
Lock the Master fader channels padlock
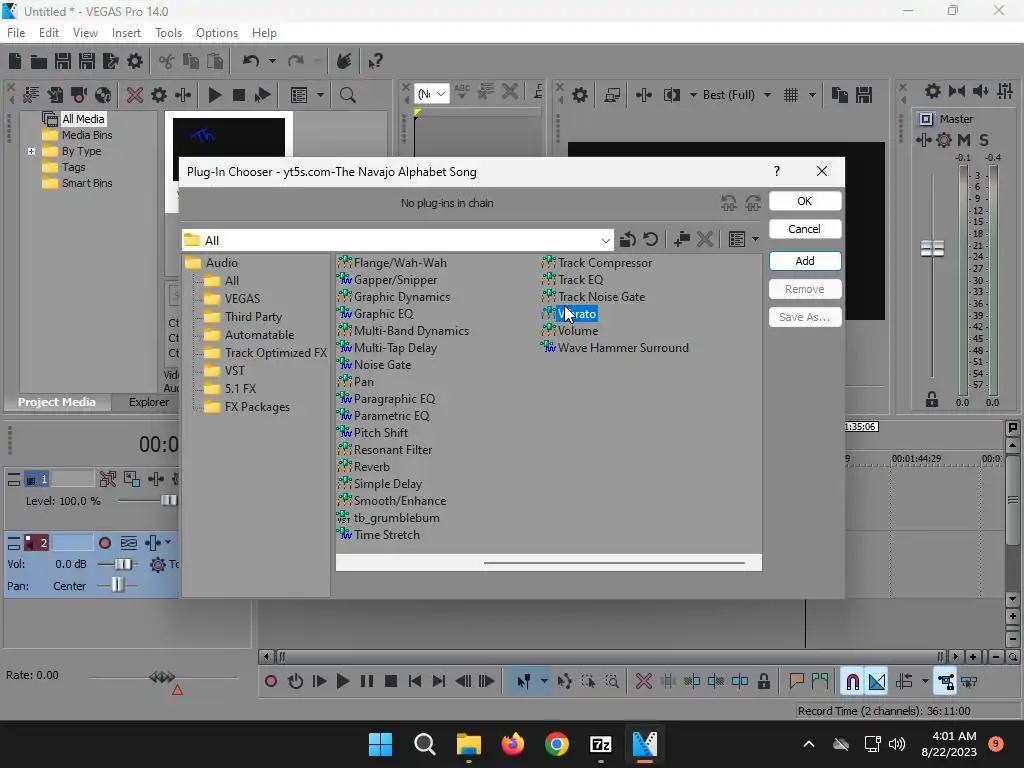coord(932,400)
